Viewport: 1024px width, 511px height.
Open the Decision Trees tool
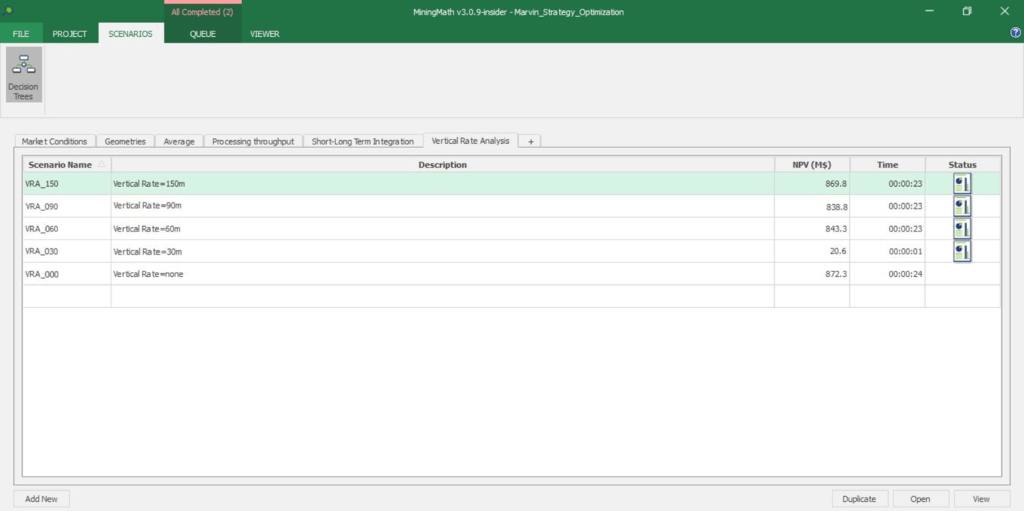tap(24, 75)
